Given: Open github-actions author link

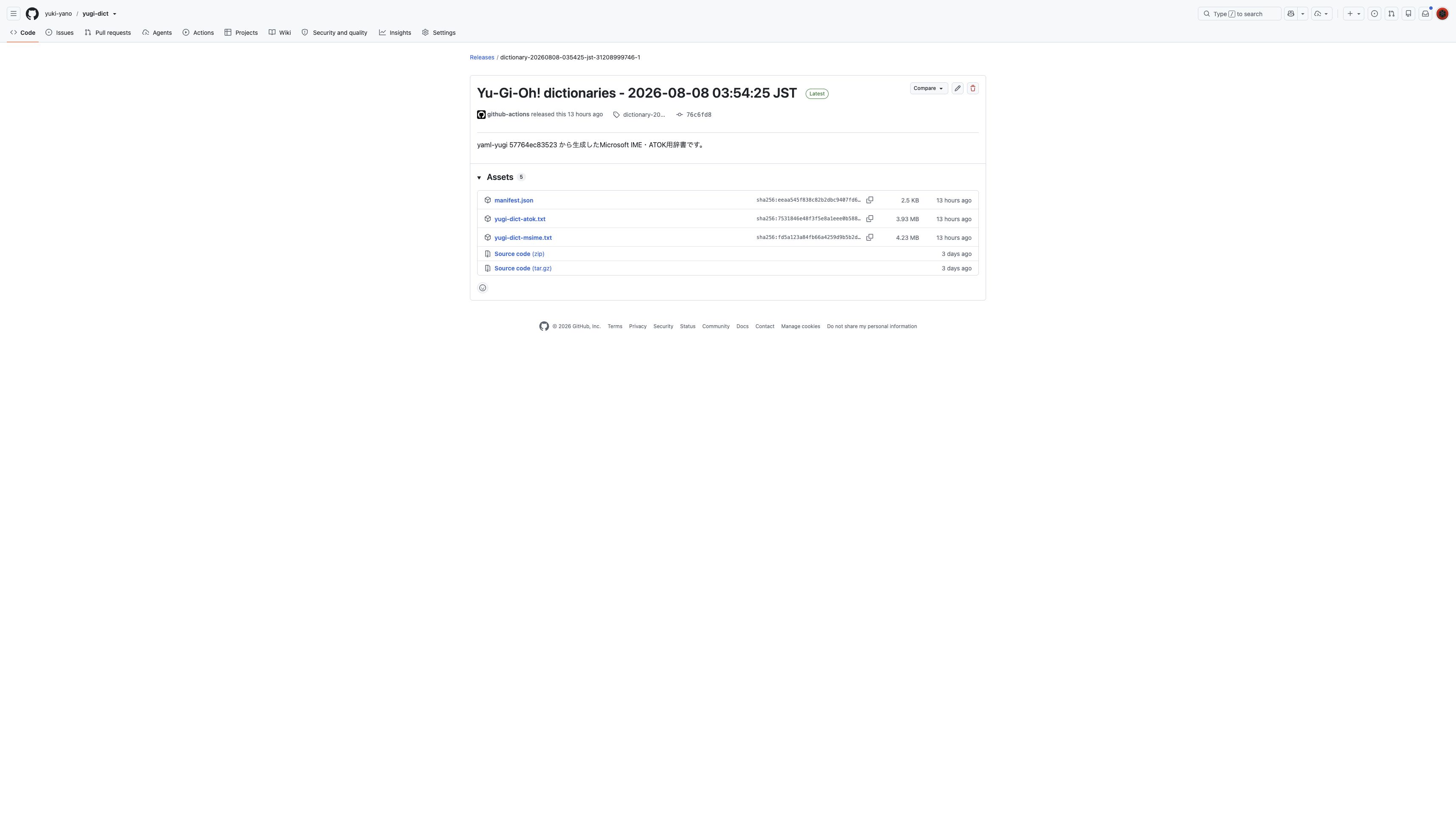Looking at the screenshot, I should pyautogui.click(x=508, y=115).
